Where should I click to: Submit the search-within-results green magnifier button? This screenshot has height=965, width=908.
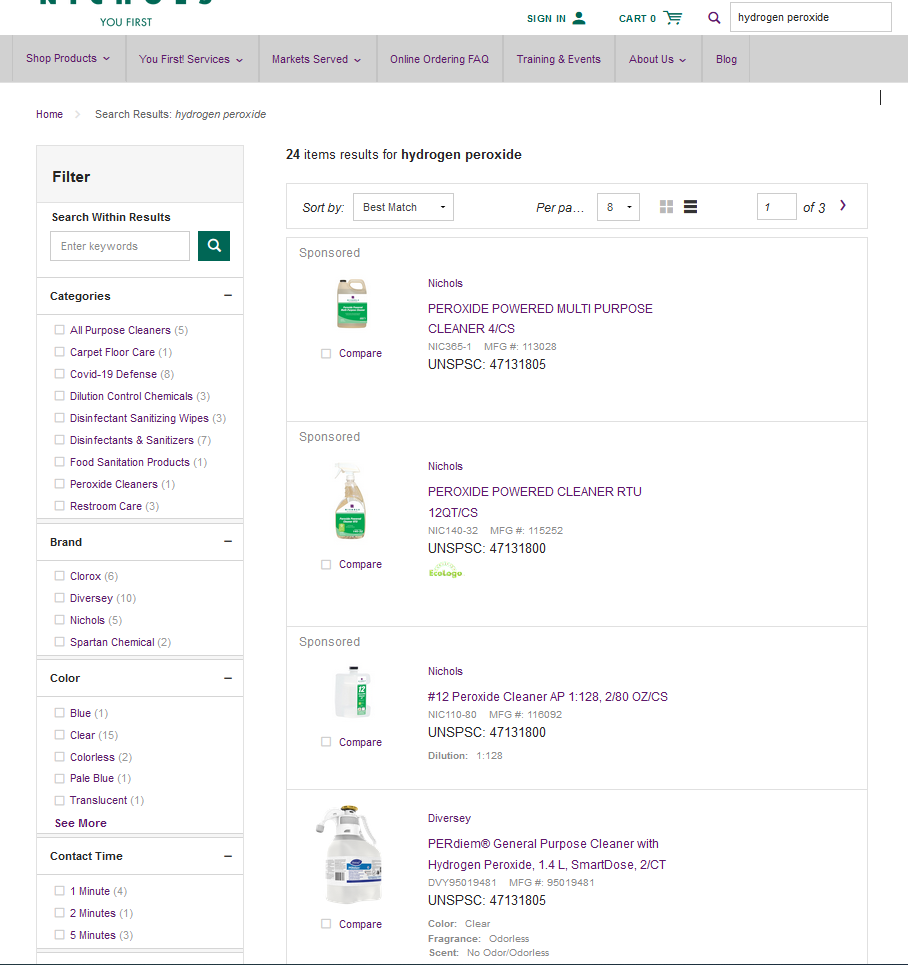(214, 246)
